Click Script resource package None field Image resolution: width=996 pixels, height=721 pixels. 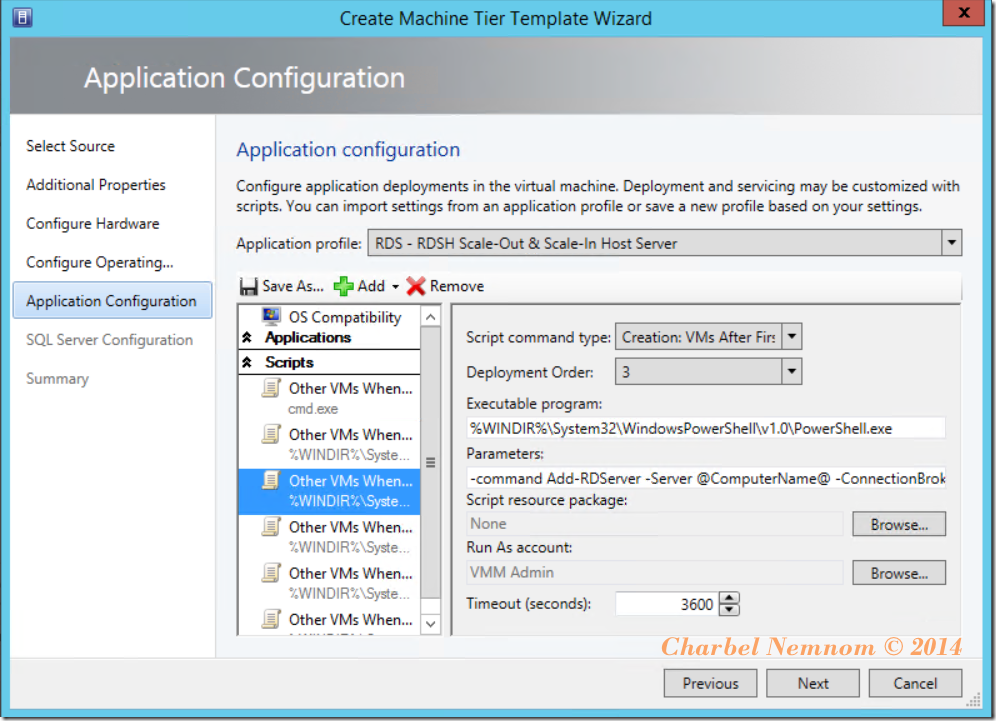pyautogui.click(x=655, y=524)
